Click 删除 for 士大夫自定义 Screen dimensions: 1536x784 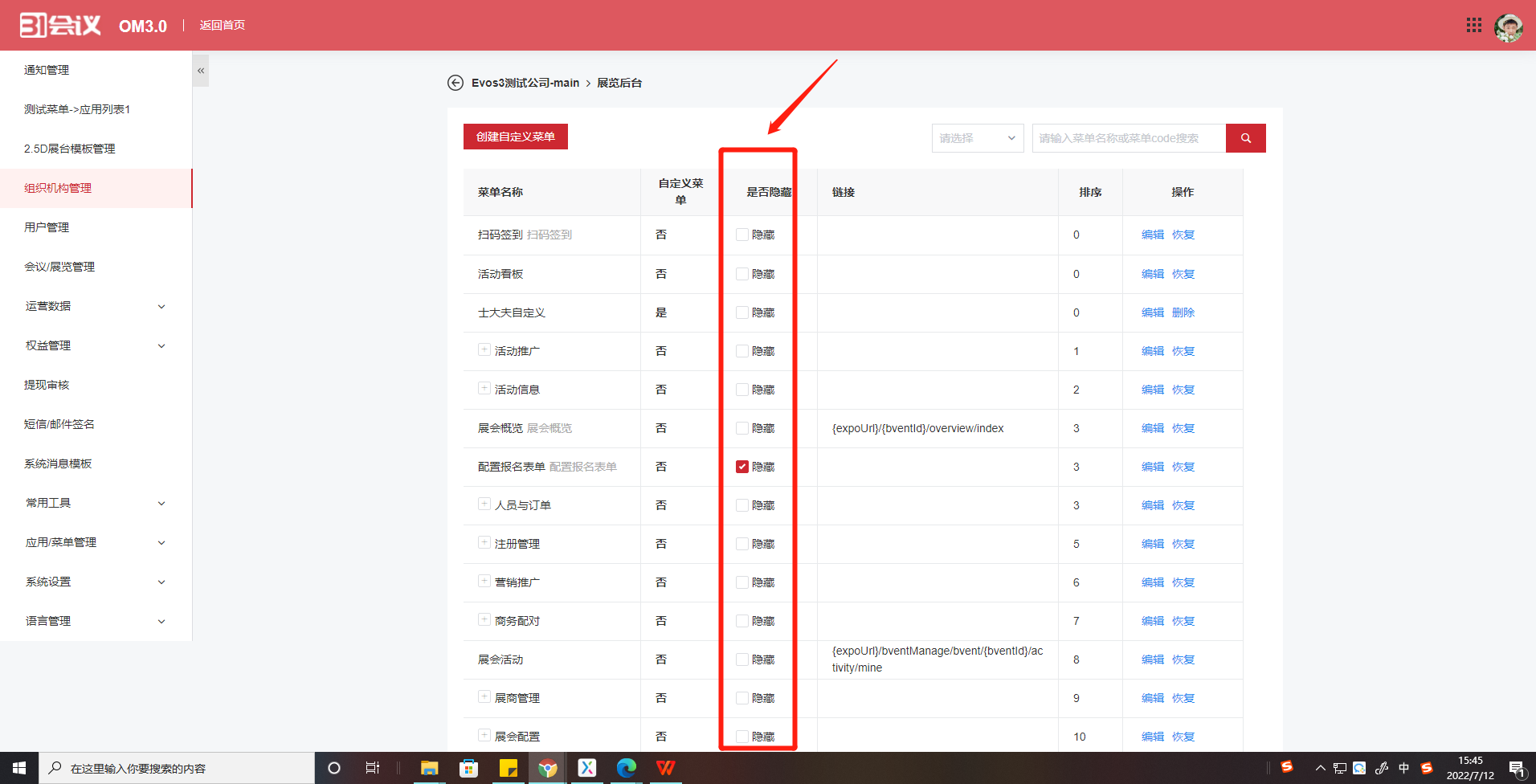pyautogui.click(x=1183, y=312)
